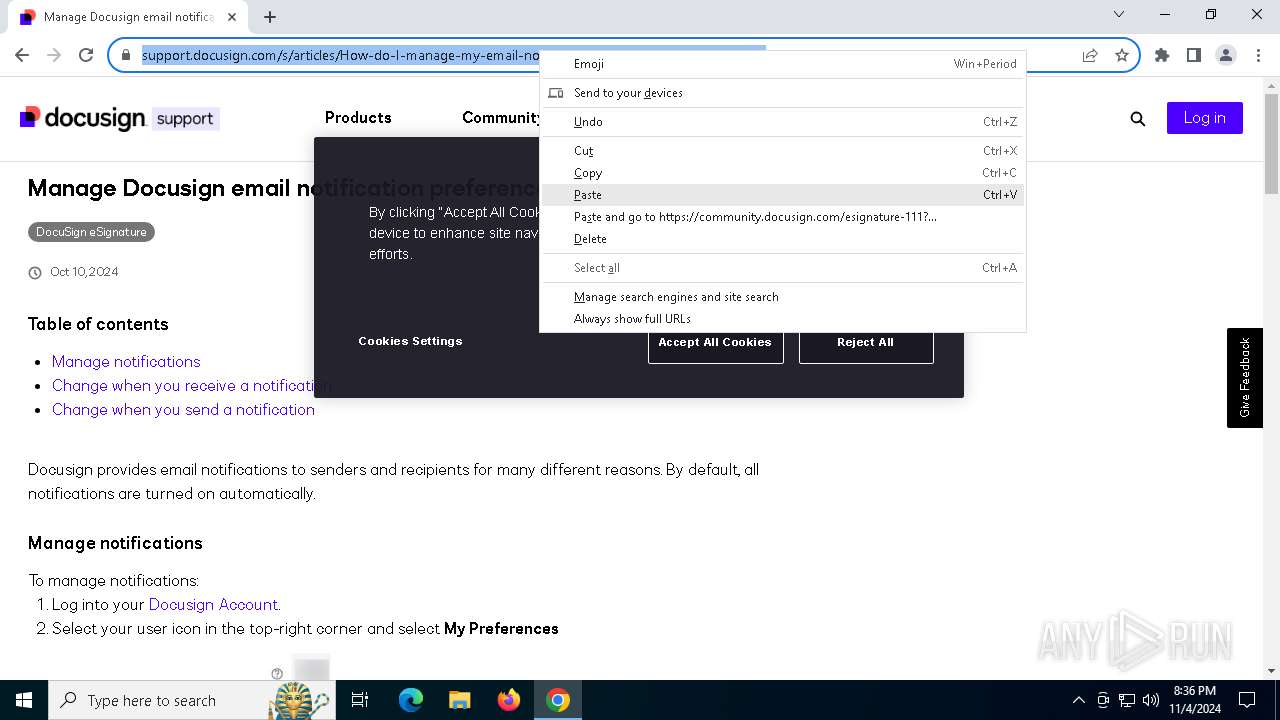The width and height of the screenshot is (1280, 720).
Task: Launch Firefox from taskbar
Action: coord(509,700)
